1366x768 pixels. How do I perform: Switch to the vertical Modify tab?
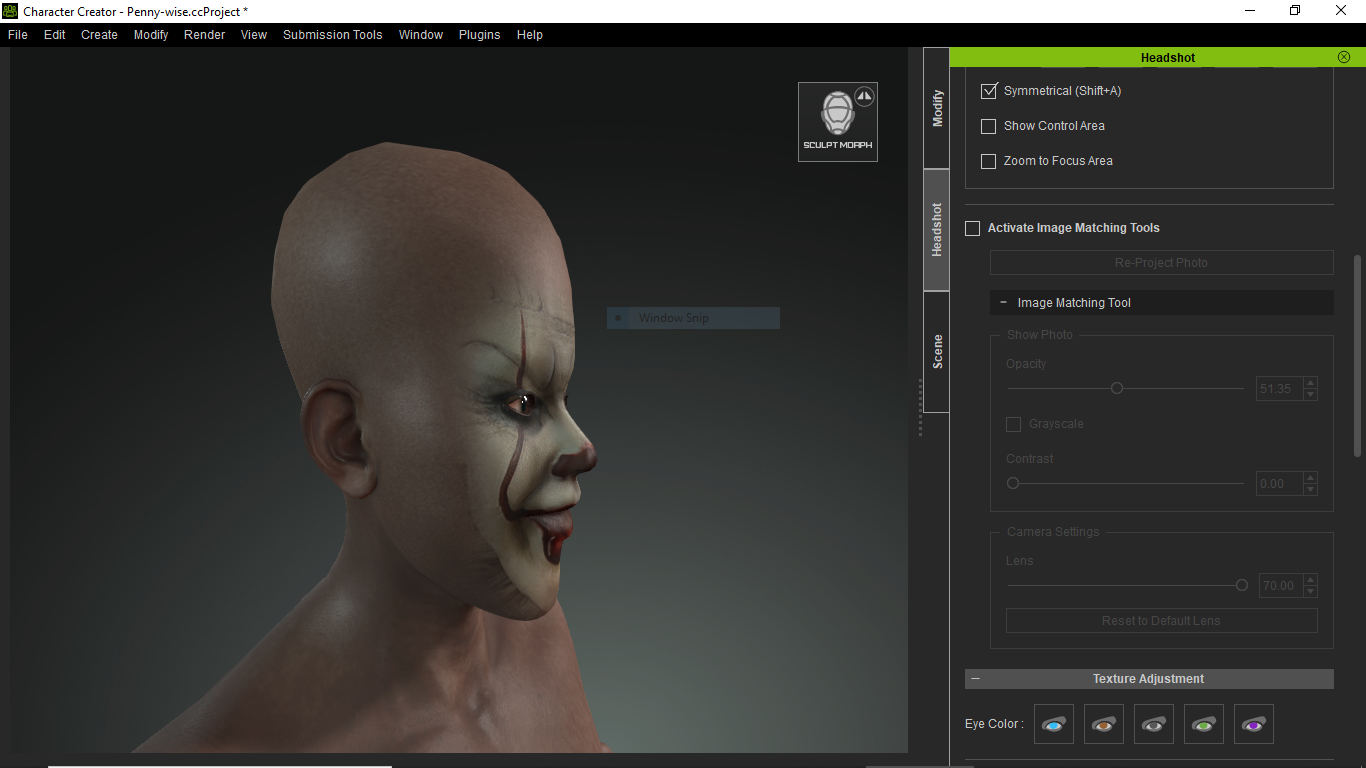tap(937, 108)
